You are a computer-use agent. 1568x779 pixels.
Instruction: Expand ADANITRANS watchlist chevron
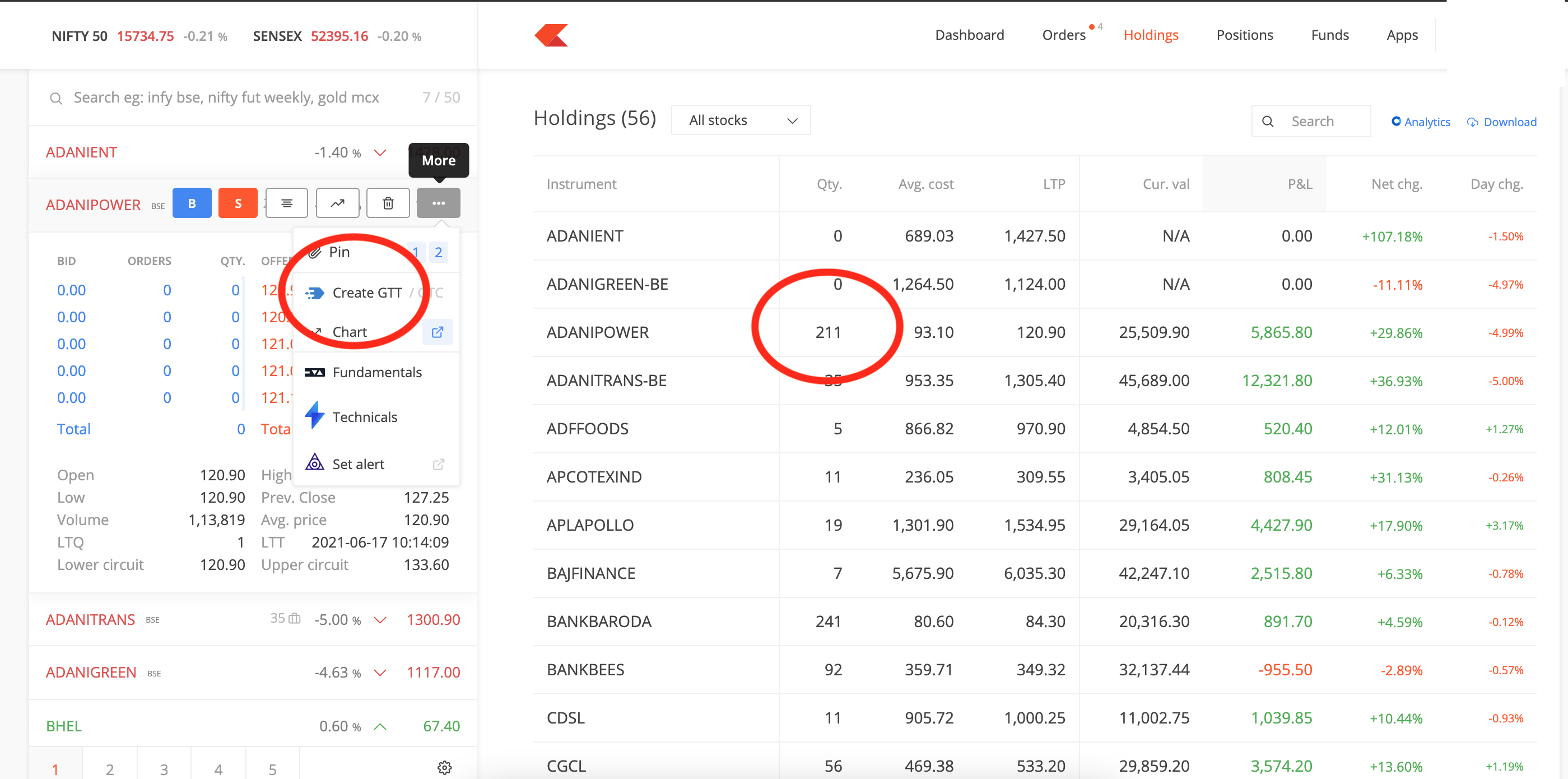click(380, 620)
